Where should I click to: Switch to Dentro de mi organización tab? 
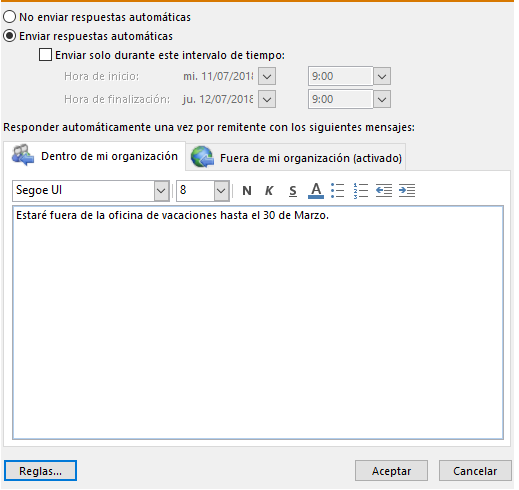click(95, 156)
